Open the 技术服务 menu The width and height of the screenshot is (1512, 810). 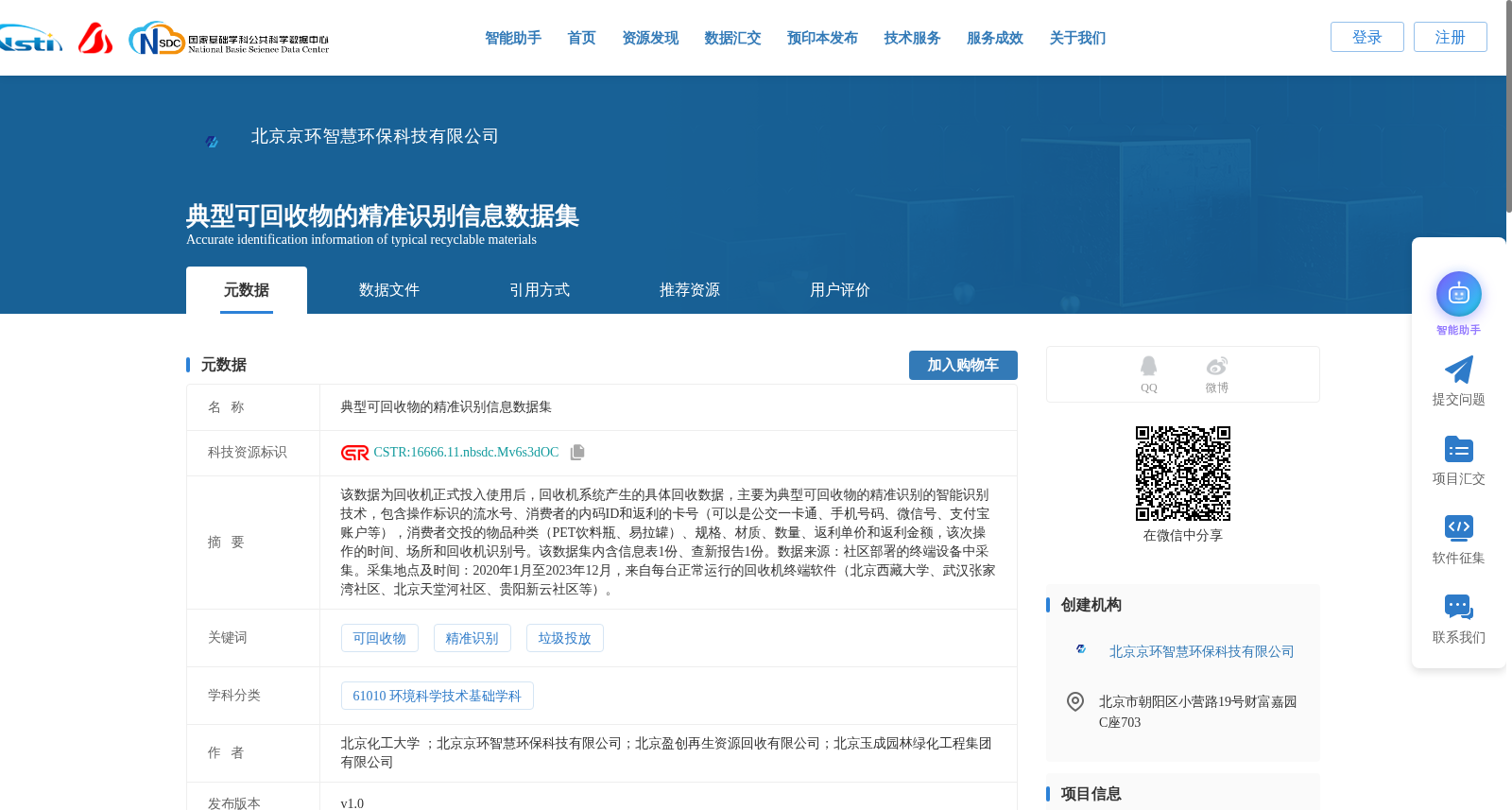[912, 38]
